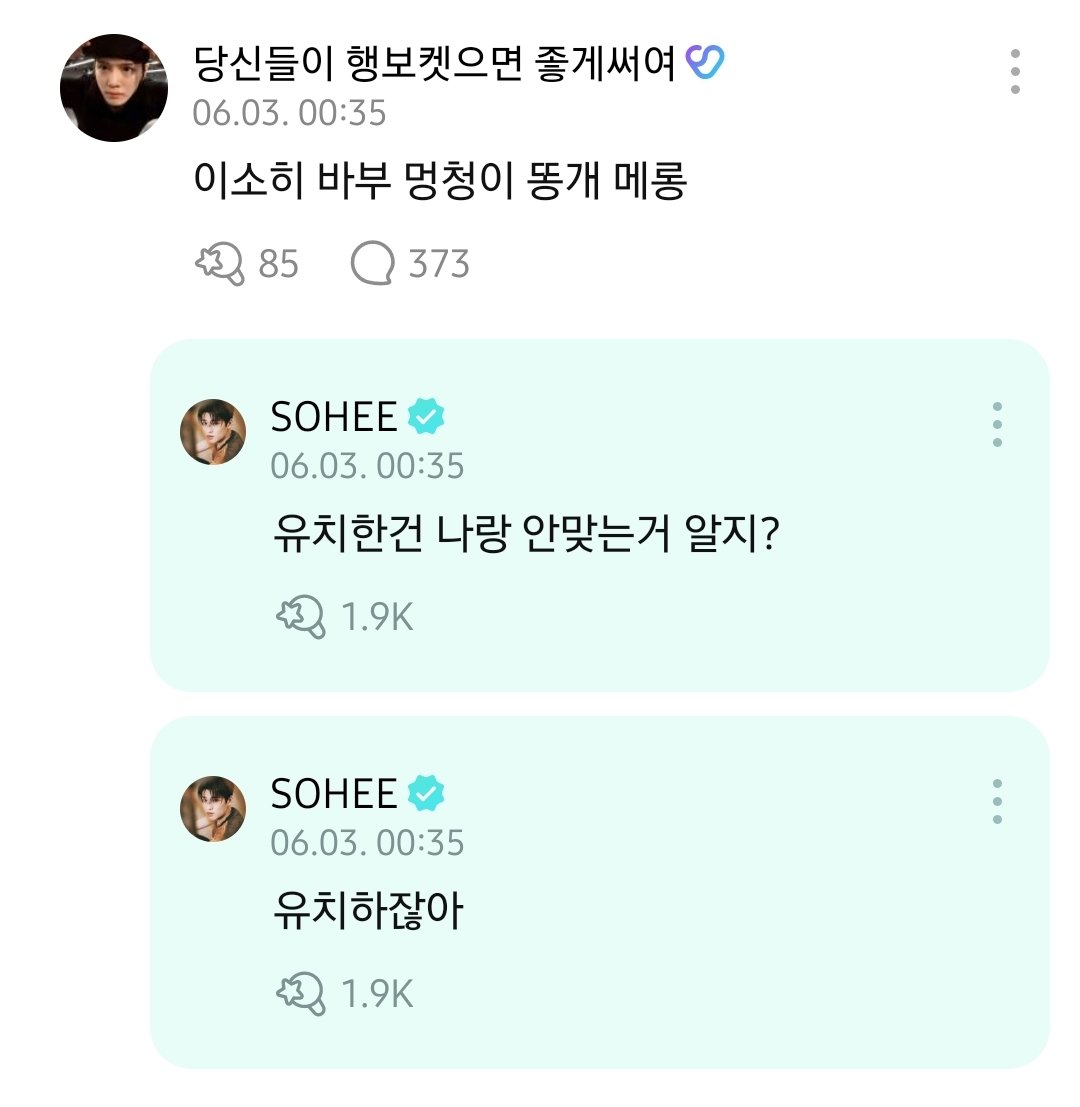Screen dimensions: 1080x1107
Task: Tap SOHEE's avatar on the 유치한건 reply
Action: [x=213, y=432]
